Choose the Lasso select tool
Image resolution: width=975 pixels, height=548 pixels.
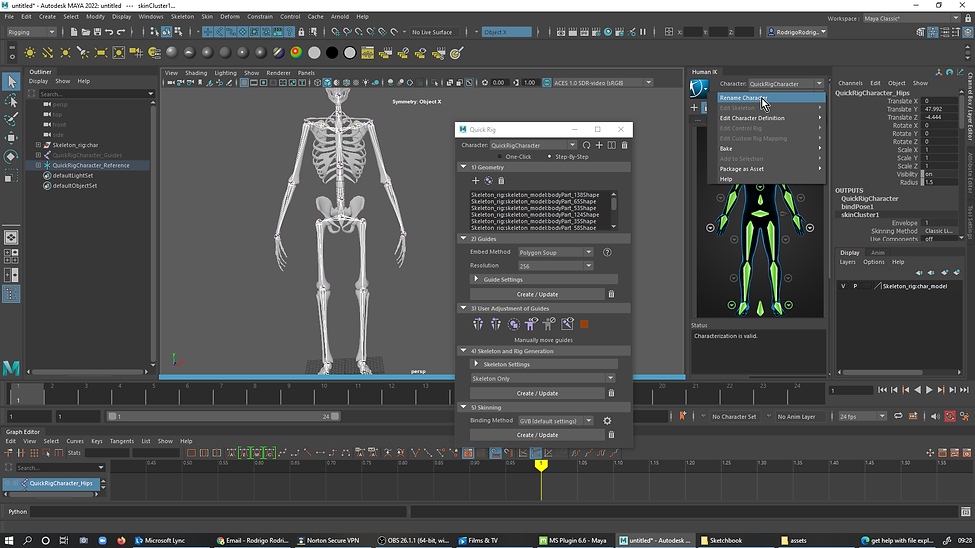11,101
